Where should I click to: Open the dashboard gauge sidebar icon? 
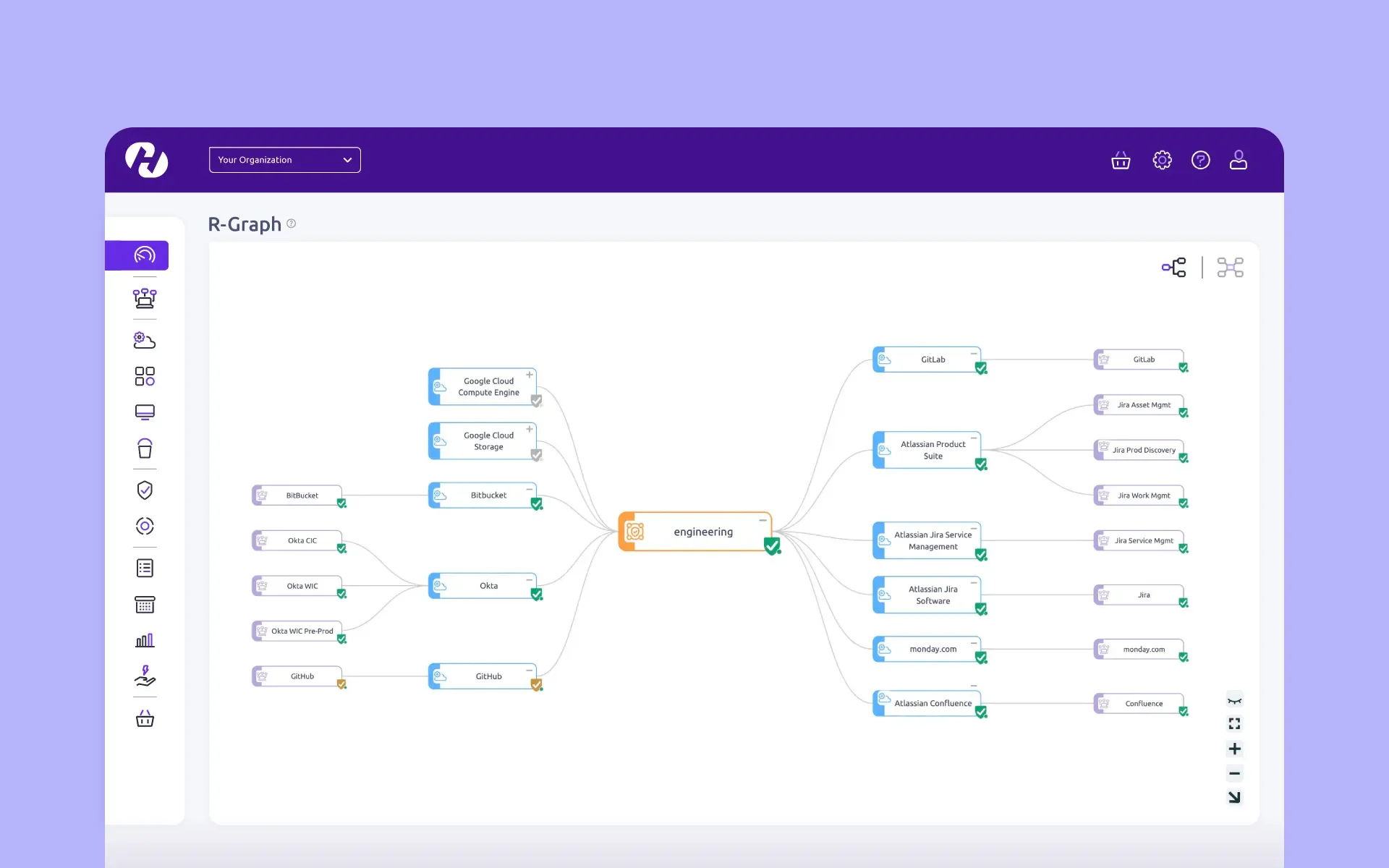pyautogui.click(x=145, y=255)
